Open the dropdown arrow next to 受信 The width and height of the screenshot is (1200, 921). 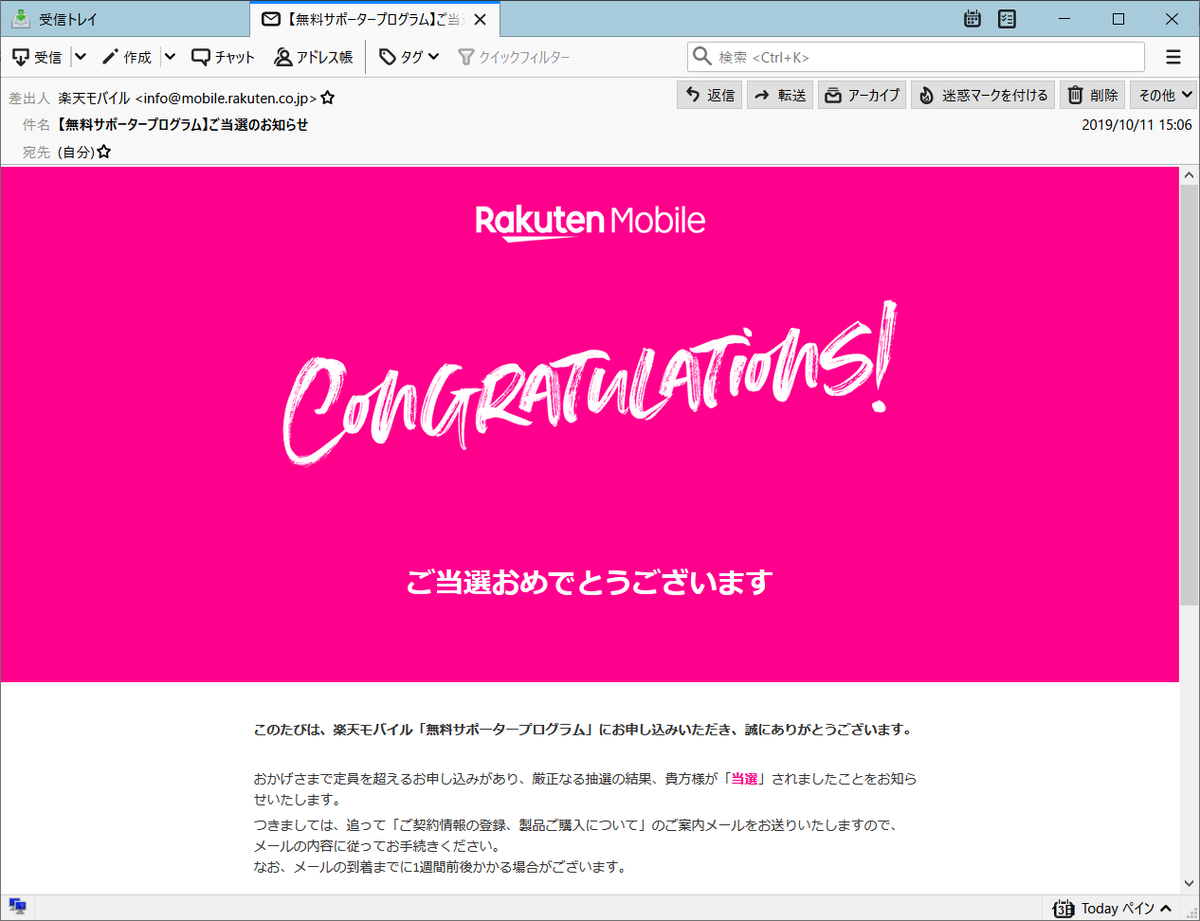(x=80, y=57)
